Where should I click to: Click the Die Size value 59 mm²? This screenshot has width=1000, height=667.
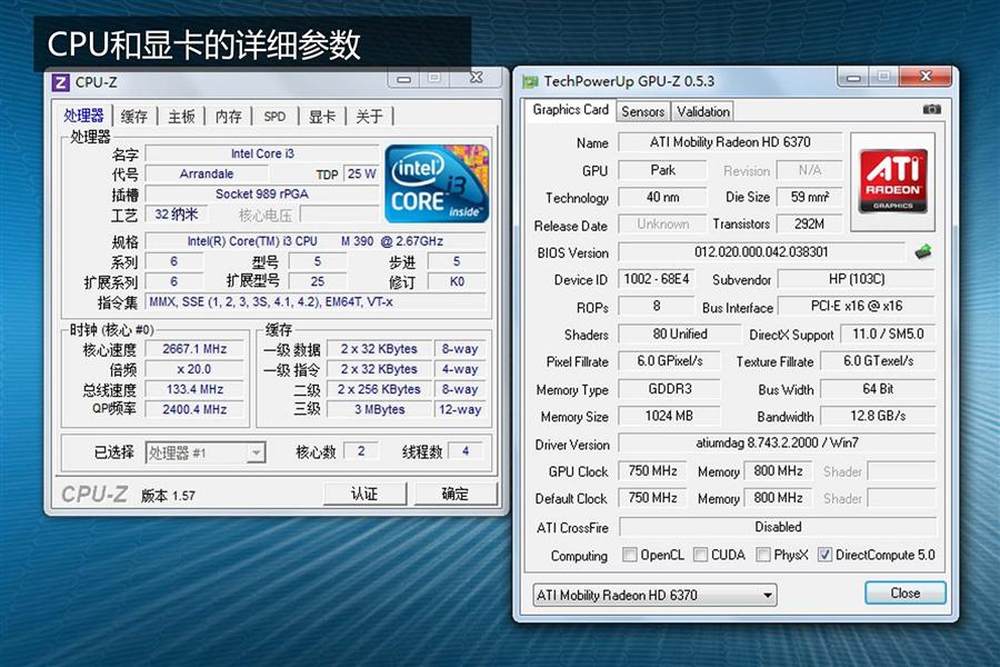tap(809, 197)
